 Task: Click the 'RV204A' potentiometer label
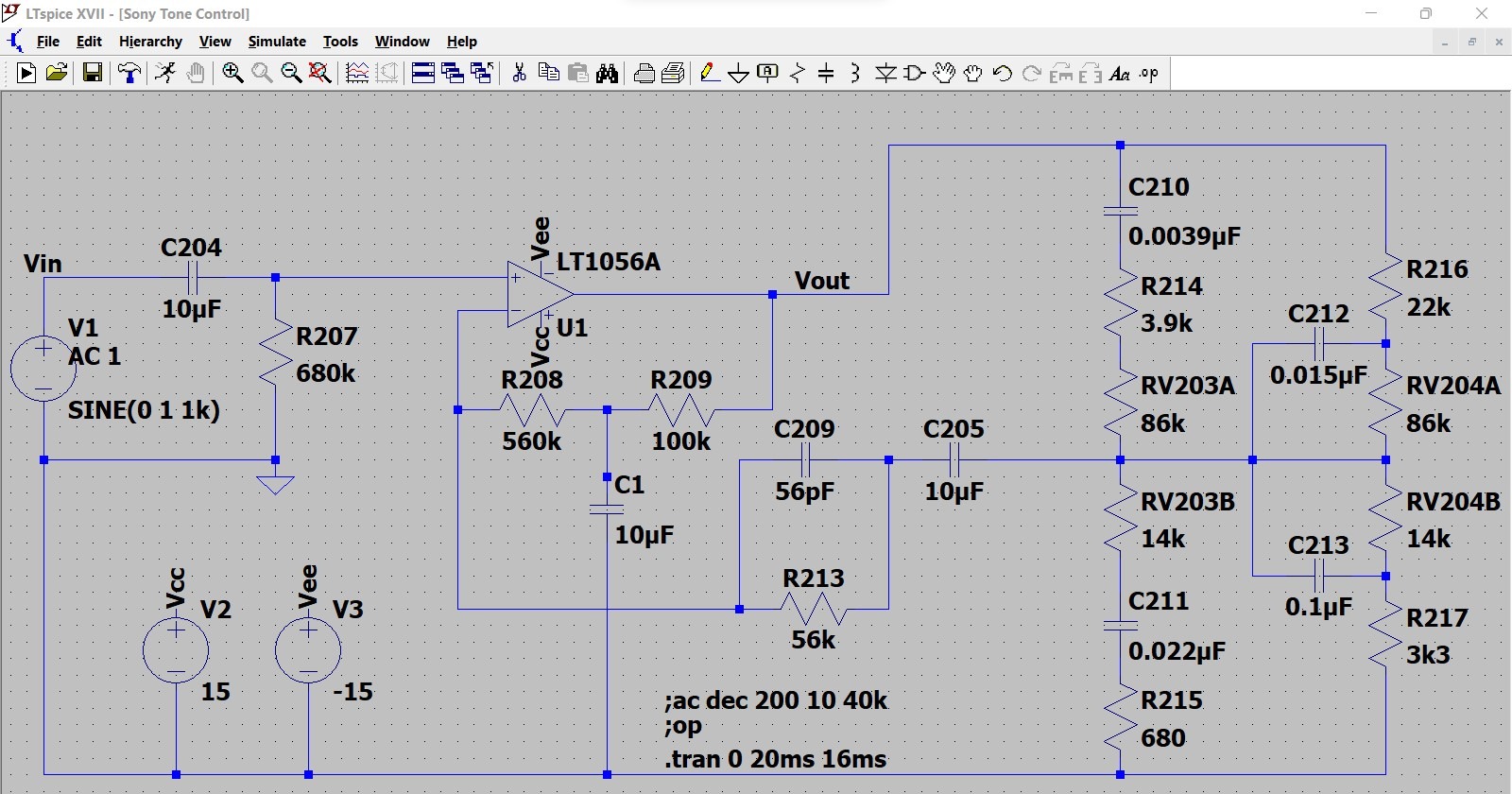(x=1453, y=386)
